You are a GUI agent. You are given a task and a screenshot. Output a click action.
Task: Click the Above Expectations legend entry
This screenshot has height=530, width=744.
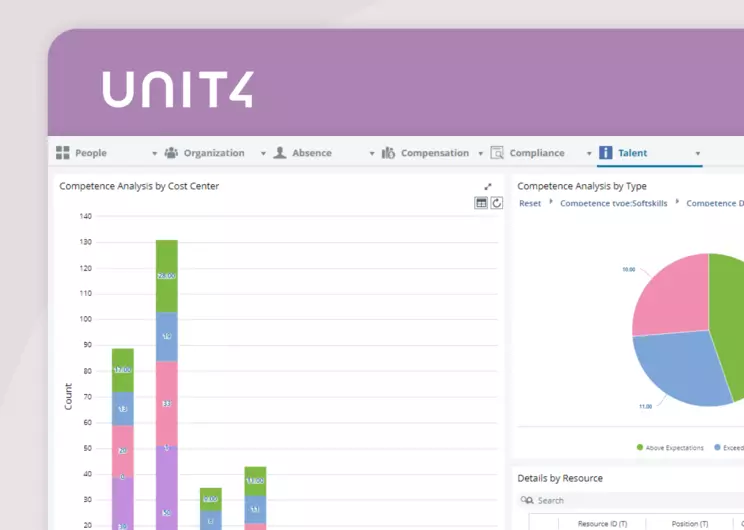tap(670, 447)
